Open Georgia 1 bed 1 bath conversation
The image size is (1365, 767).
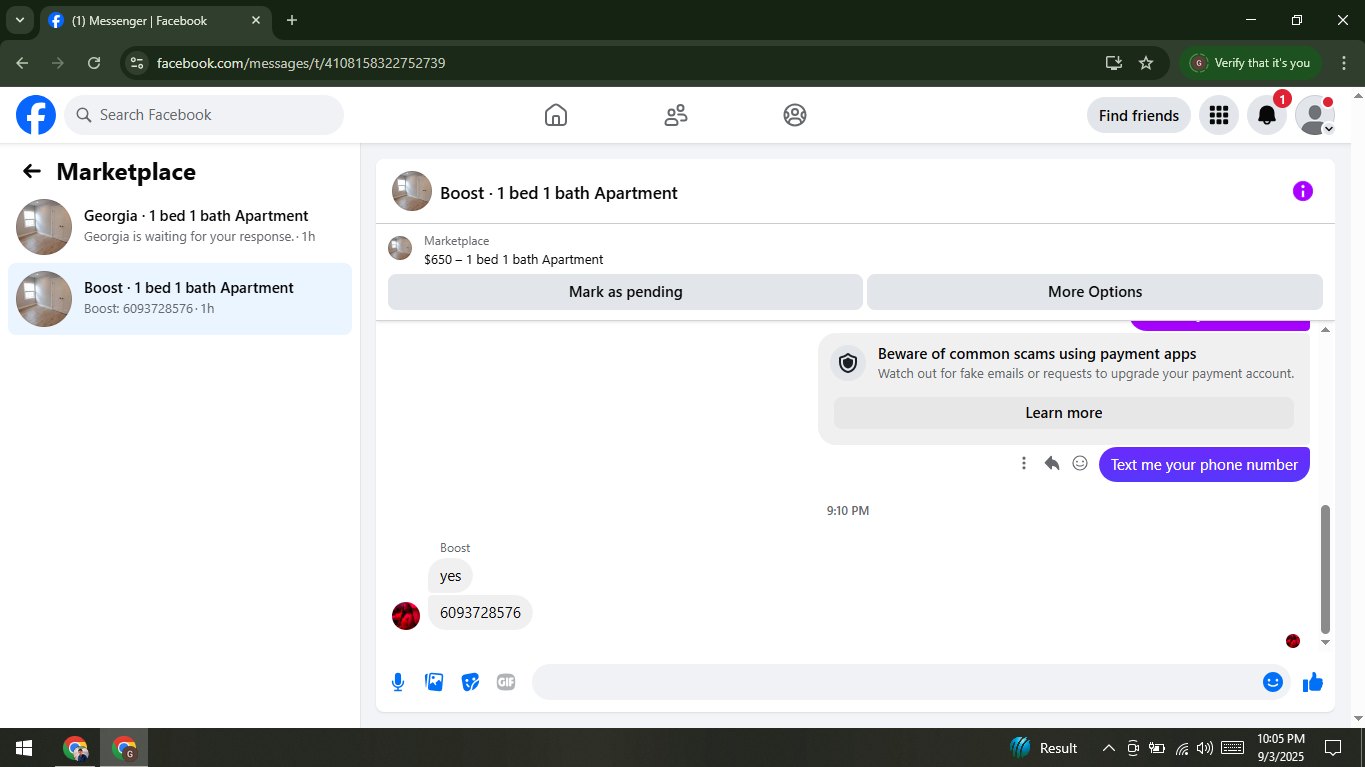pos(180,226)
